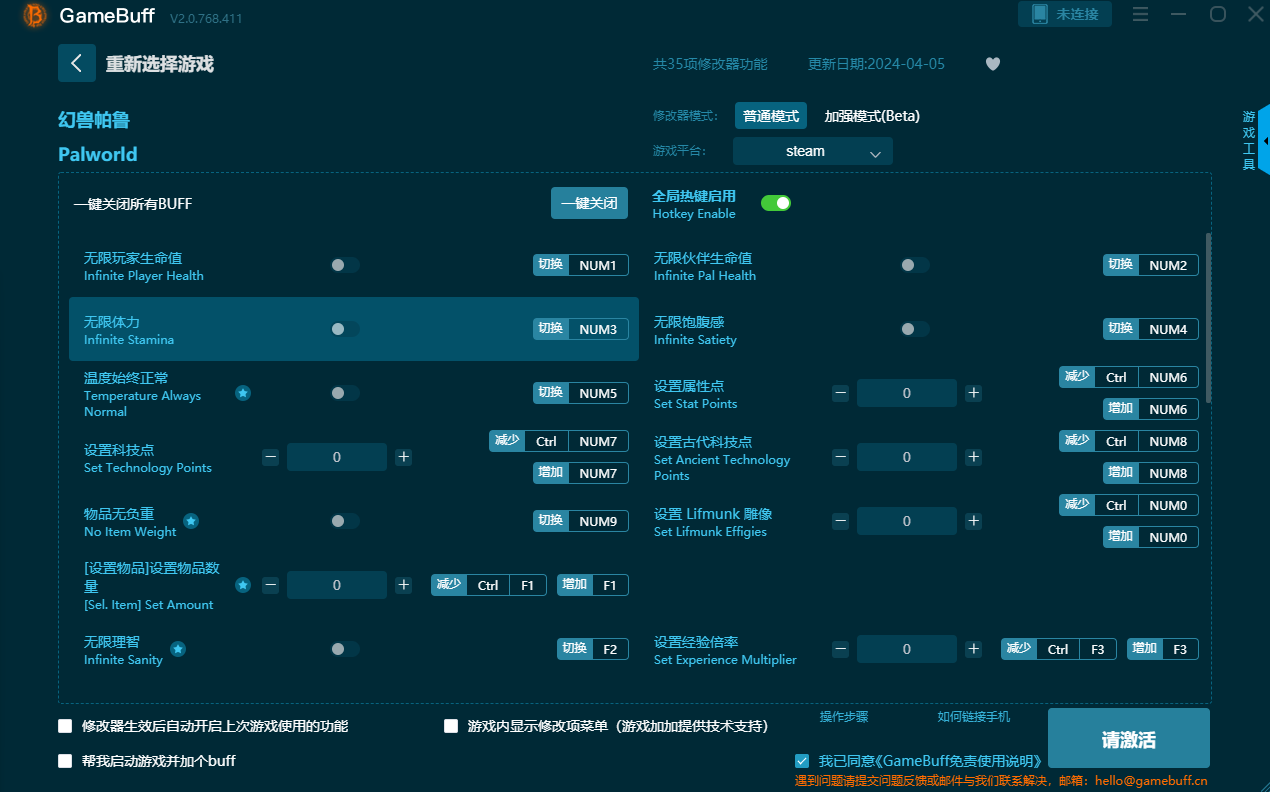Click star badge beside Infinite Sanity

(x=178, y=649)
